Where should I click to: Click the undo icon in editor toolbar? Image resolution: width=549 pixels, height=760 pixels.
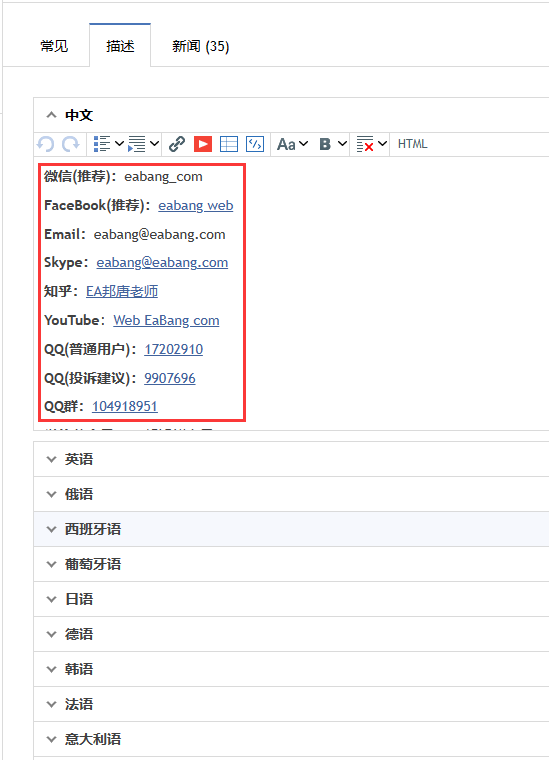[x=46, y=144]
